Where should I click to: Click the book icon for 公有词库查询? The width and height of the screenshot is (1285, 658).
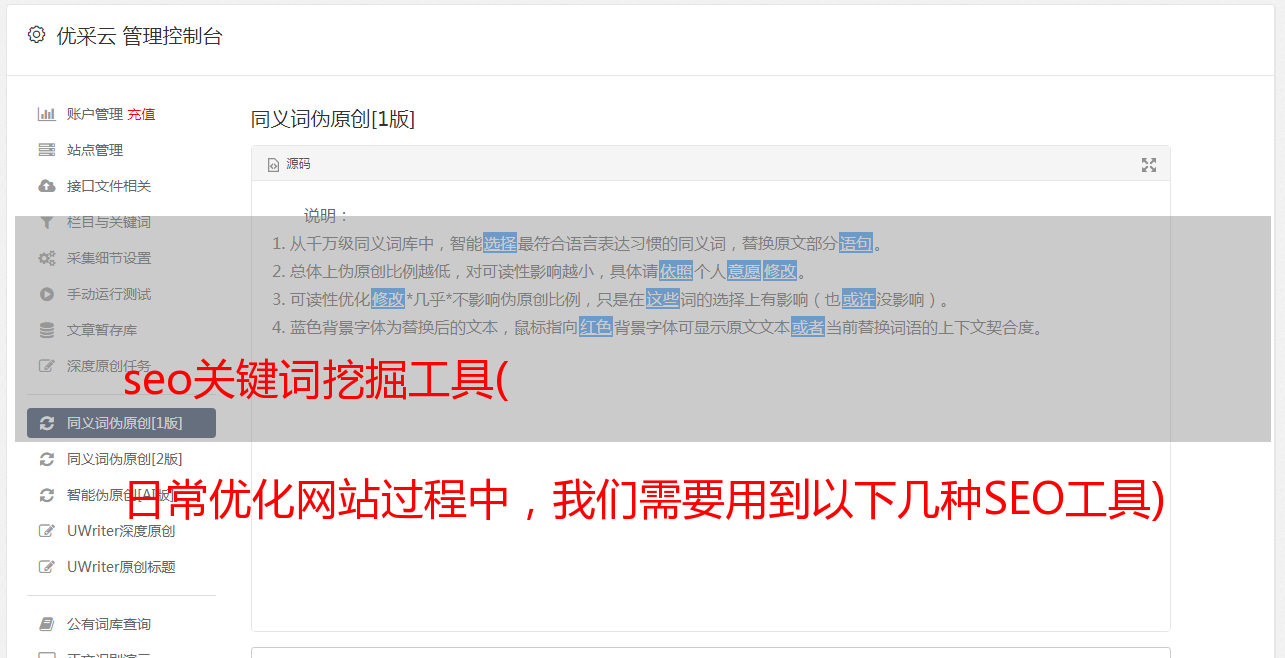click(46, 624)
